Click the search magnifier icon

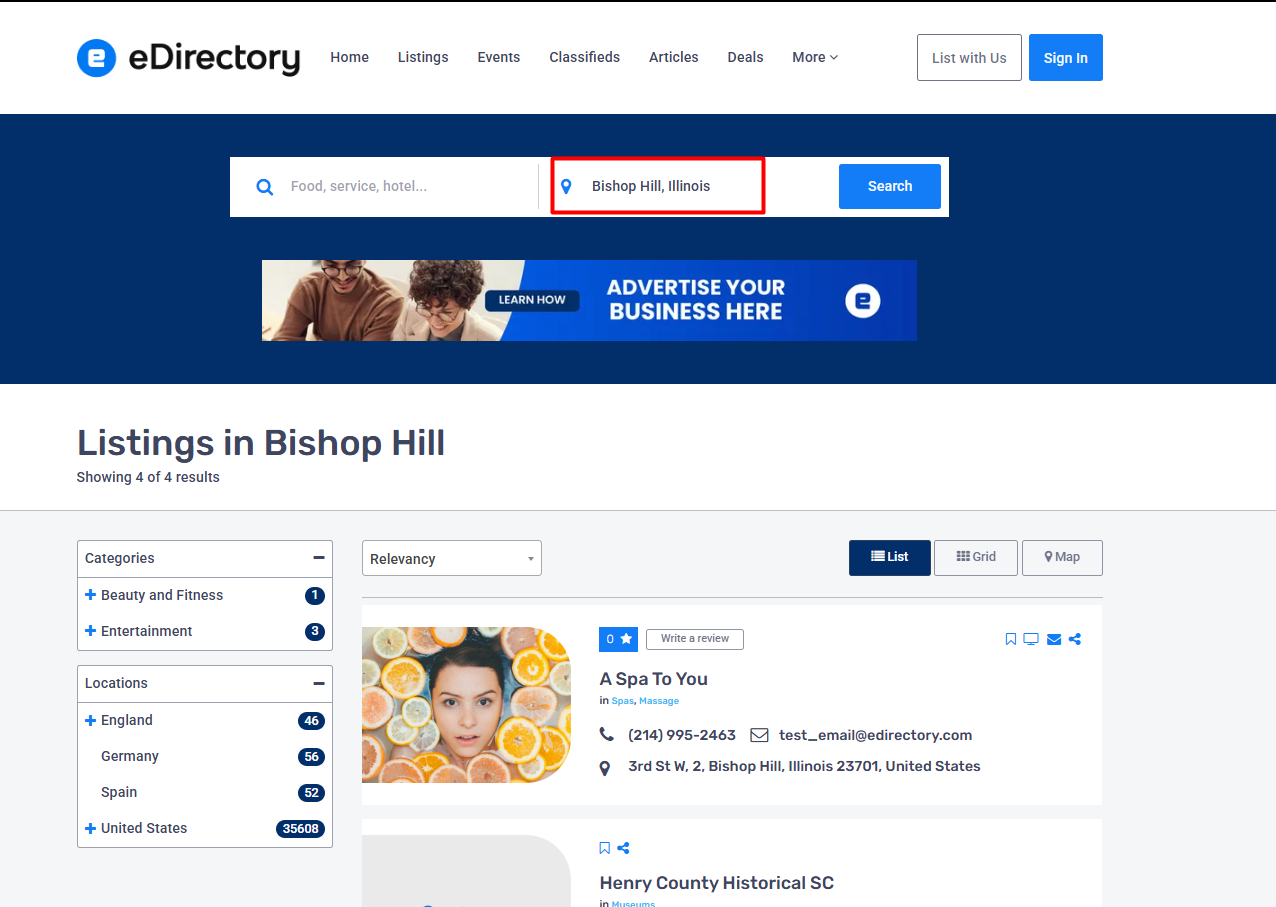coord(264,187)
